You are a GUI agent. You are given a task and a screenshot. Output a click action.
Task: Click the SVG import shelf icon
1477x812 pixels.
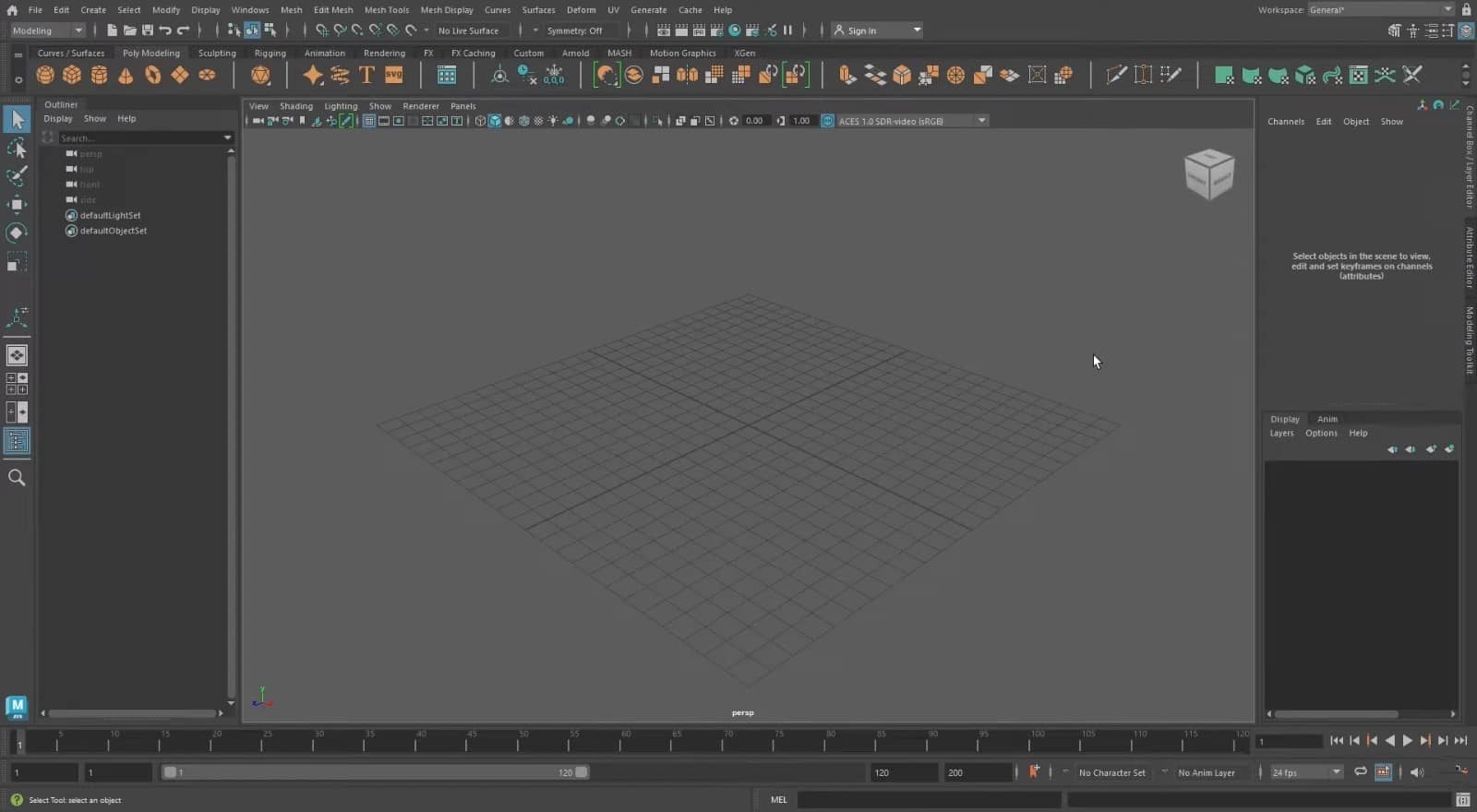[x=394, y=76]
